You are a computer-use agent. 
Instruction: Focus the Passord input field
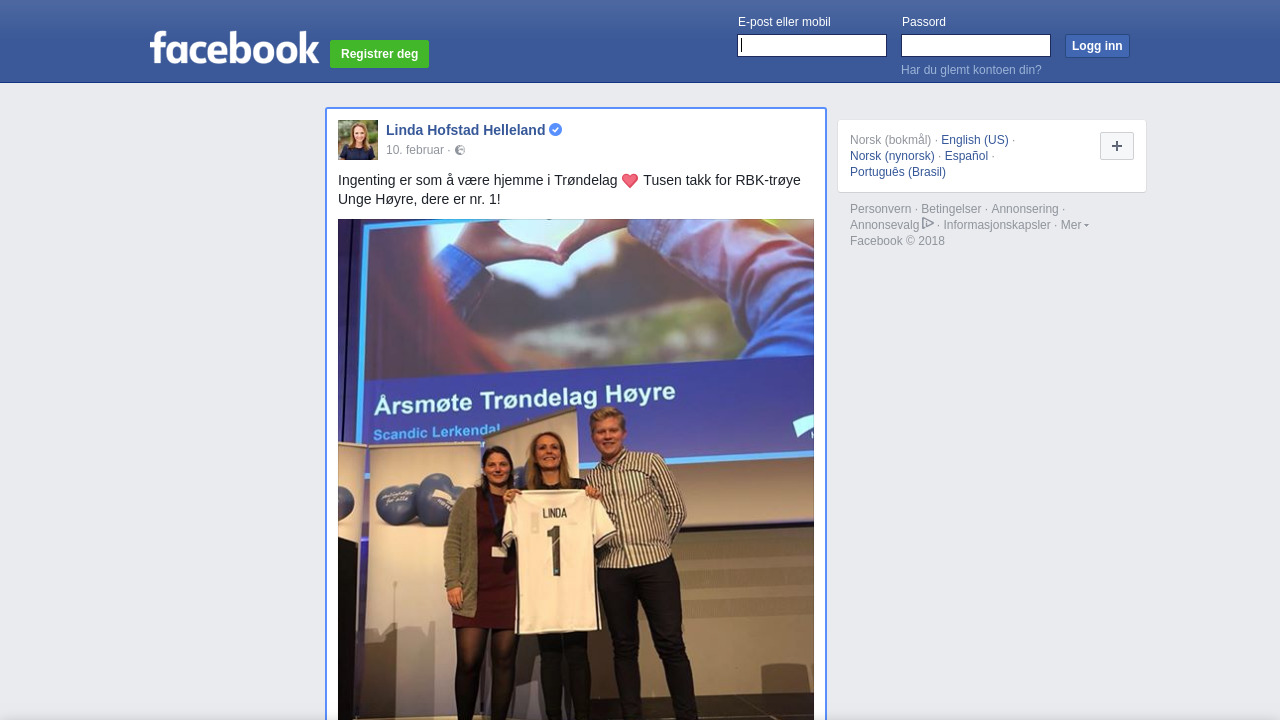tap(976, 46)
